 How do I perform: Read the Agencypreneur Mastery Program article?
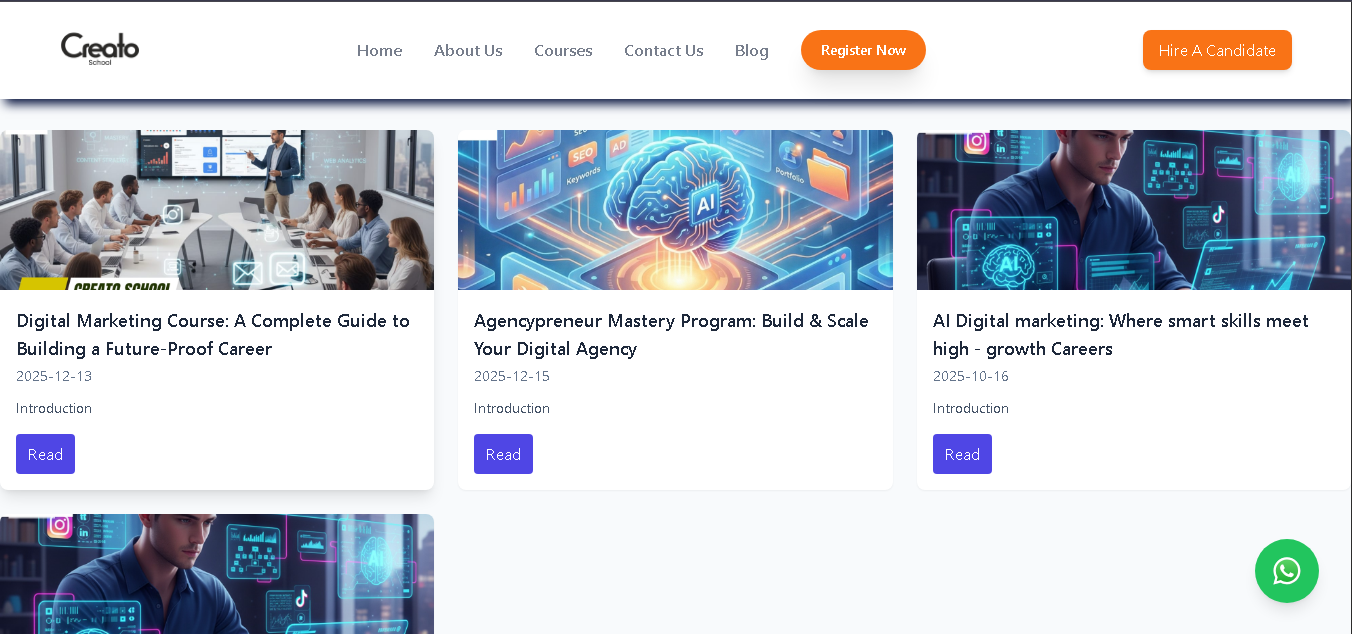tap(503, 454)
